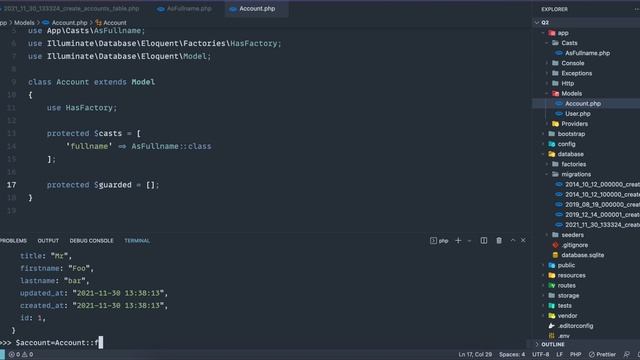
Task: Expand the Providers folder
Action: (x=574, y=124)
